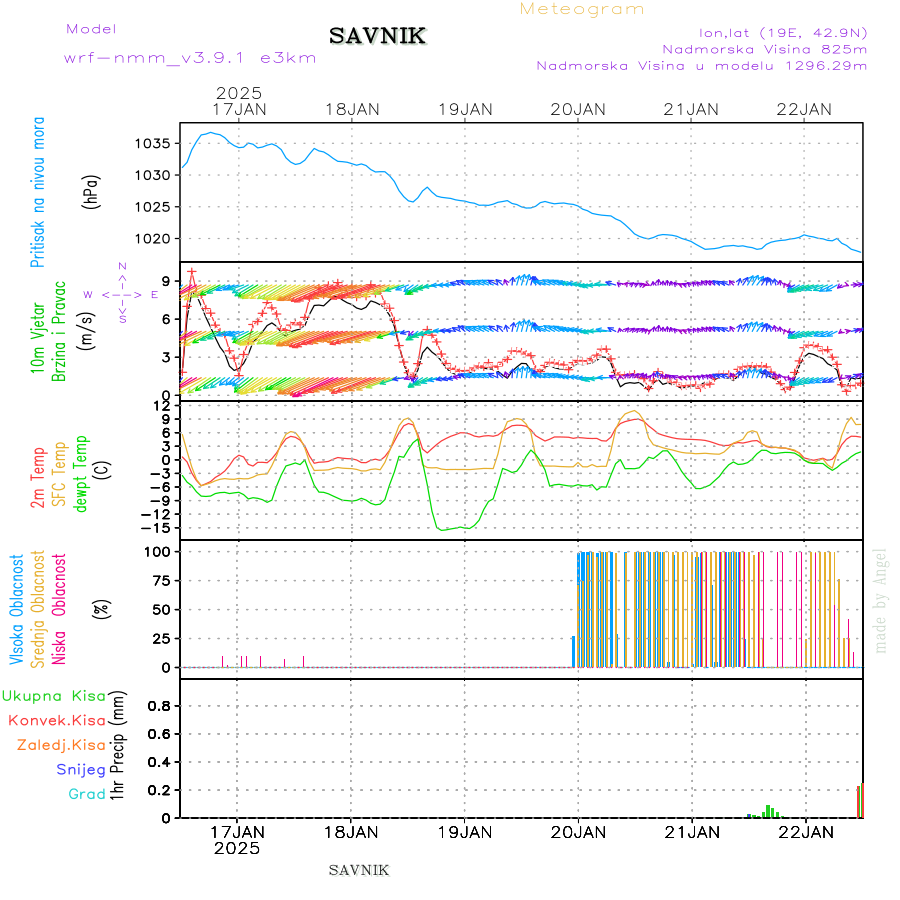Click the Konvek.Kisa legend entry
Screen dimensions: 900x900
click(57, 720)
